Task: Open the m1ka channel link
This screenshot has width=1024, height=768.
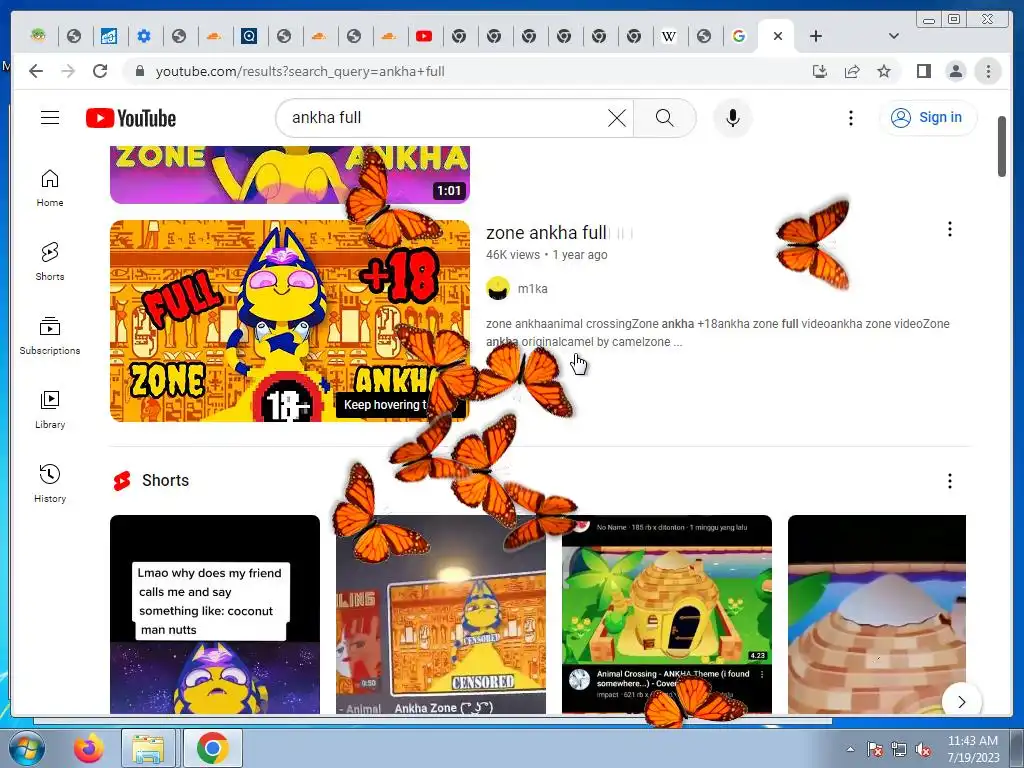Action: (x=532, y=289)
